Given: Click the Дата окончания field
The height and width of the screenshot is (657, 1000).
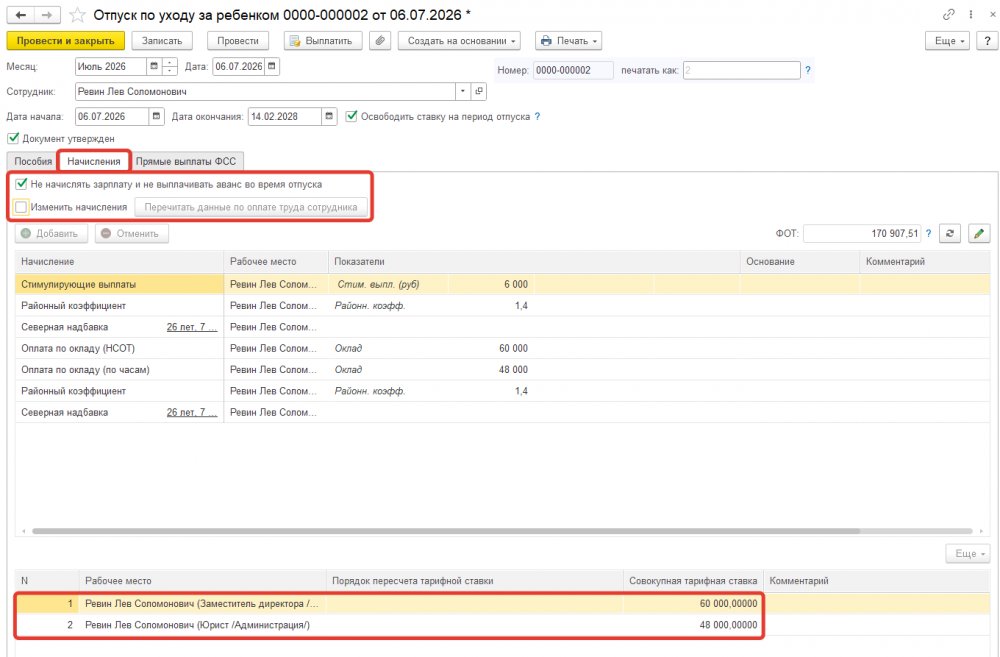Looking at the screenshot, I should click(284, 117).
